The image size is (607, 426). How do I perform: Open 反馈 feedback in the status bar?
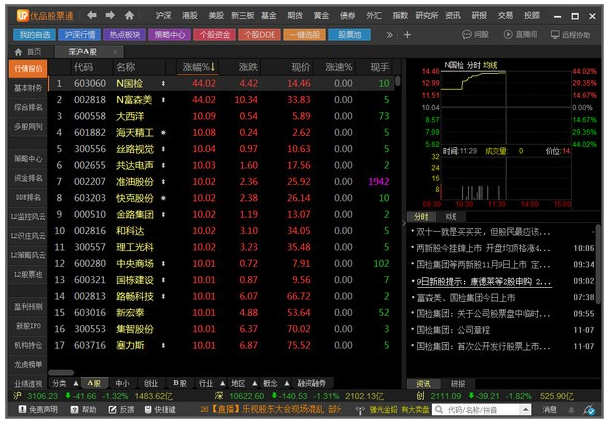pyautogui.click(x=121, y=409)
